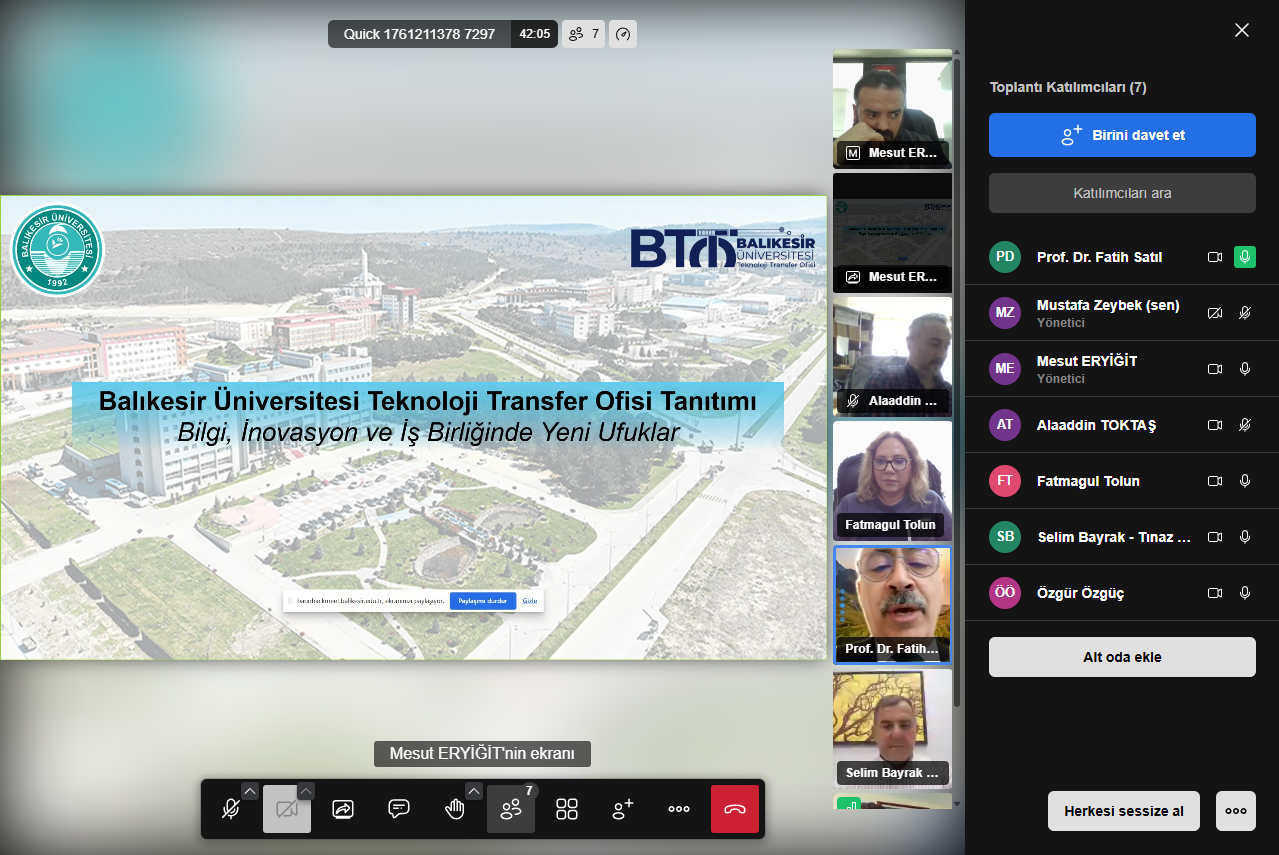1279x855 pixels.
Task: Open the share screen option in the toolbar
Action: (343, 809)
